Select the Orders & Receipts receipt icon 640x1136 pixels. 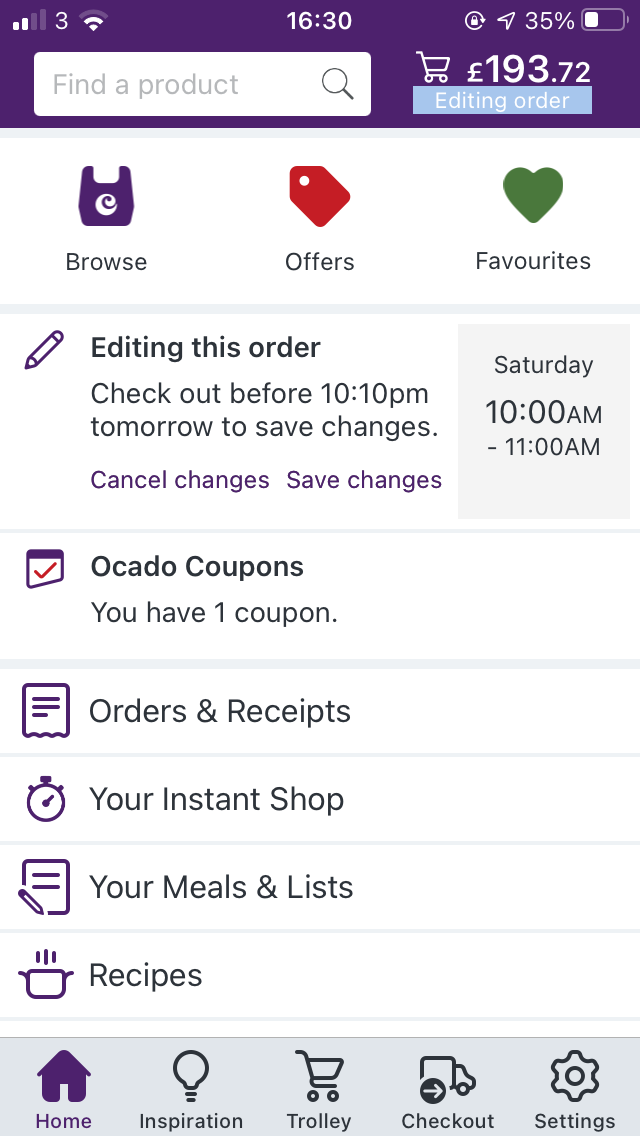pyautogui.click(x=44, y=710)
